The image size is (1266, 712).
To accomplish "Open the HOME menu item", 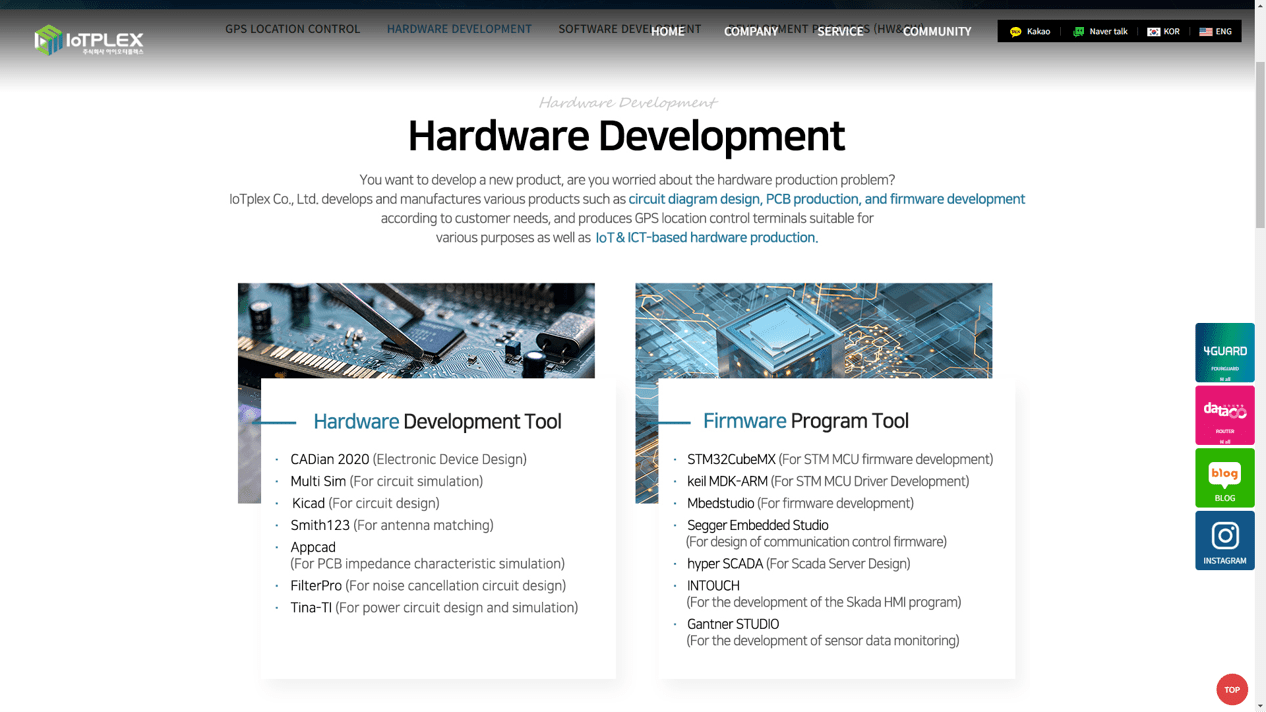I will 667,32.
